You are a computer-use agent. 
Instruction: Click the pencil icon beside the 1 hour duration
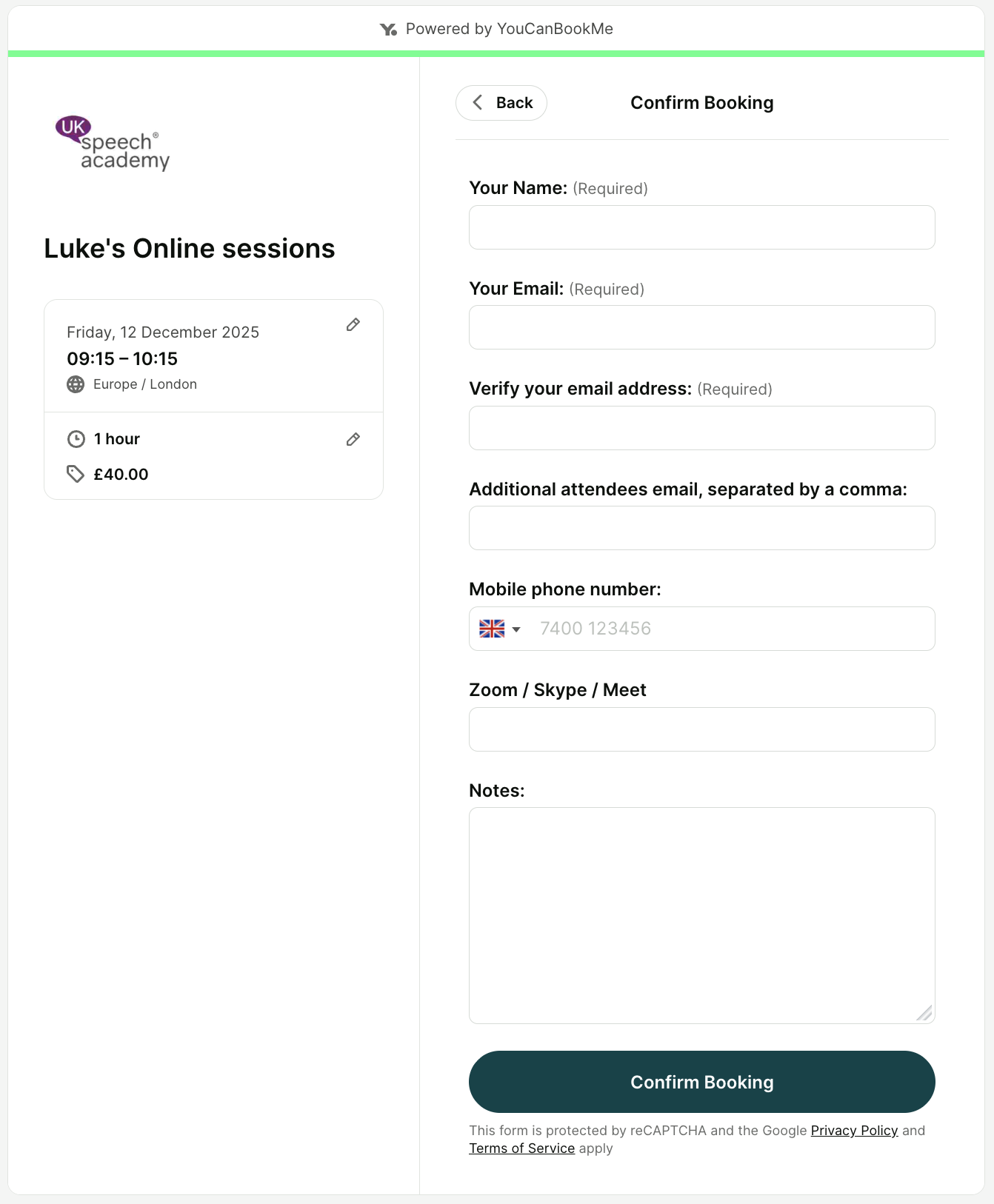[353, 439]
